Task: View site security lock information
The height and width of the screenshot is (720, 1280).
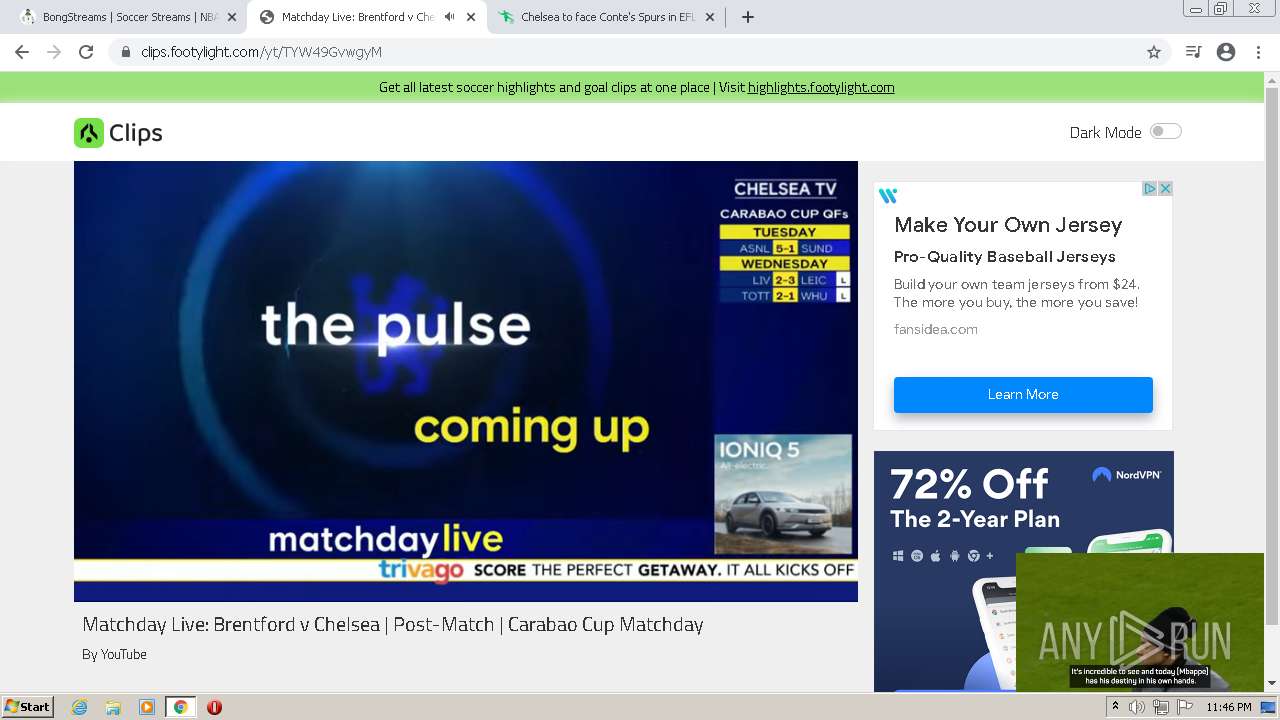Action: click(125, 52)
